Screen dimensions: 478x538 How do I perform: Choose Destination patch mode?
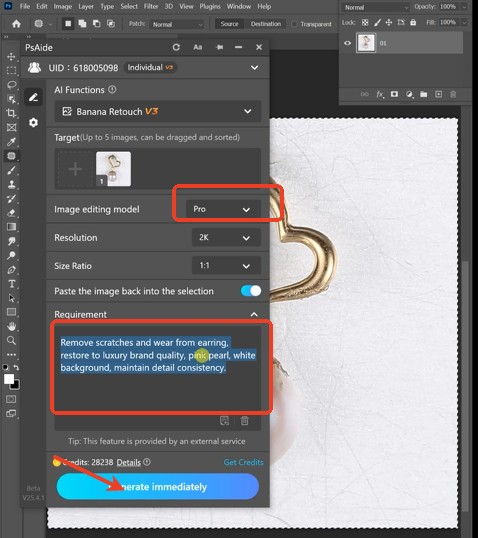266,24
